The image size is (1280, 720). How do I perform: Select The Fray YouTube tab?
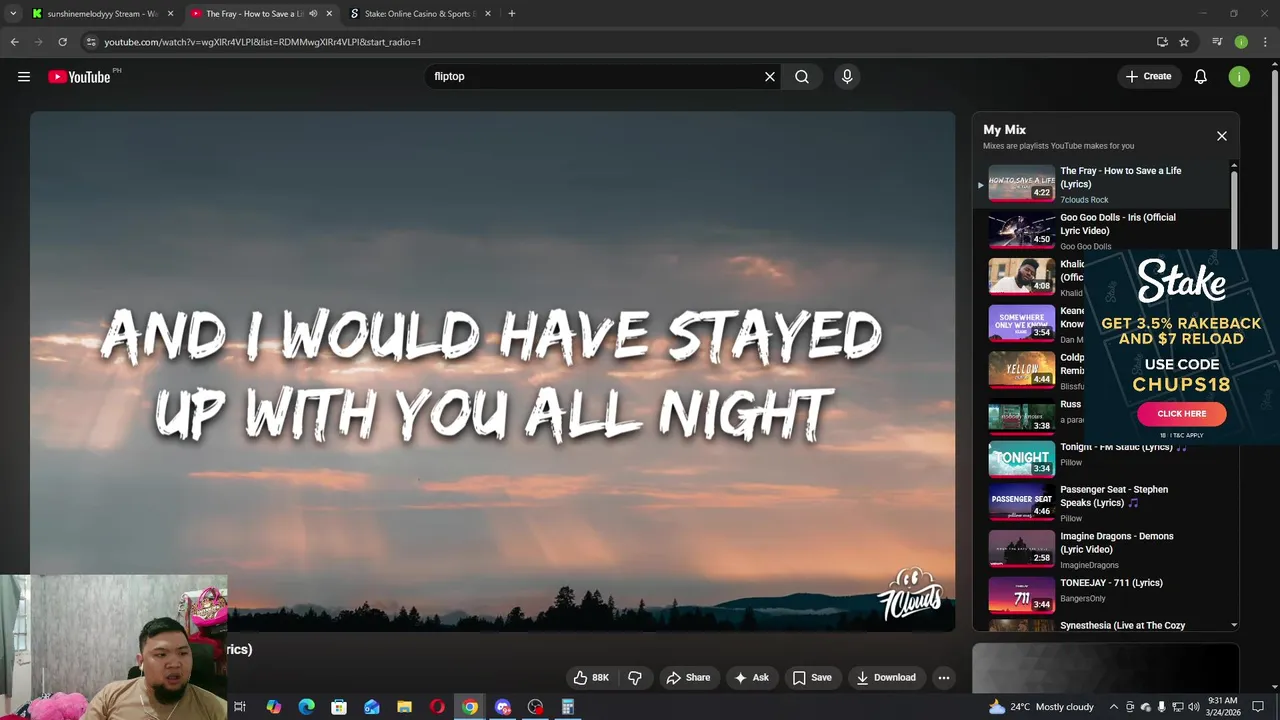253,14
